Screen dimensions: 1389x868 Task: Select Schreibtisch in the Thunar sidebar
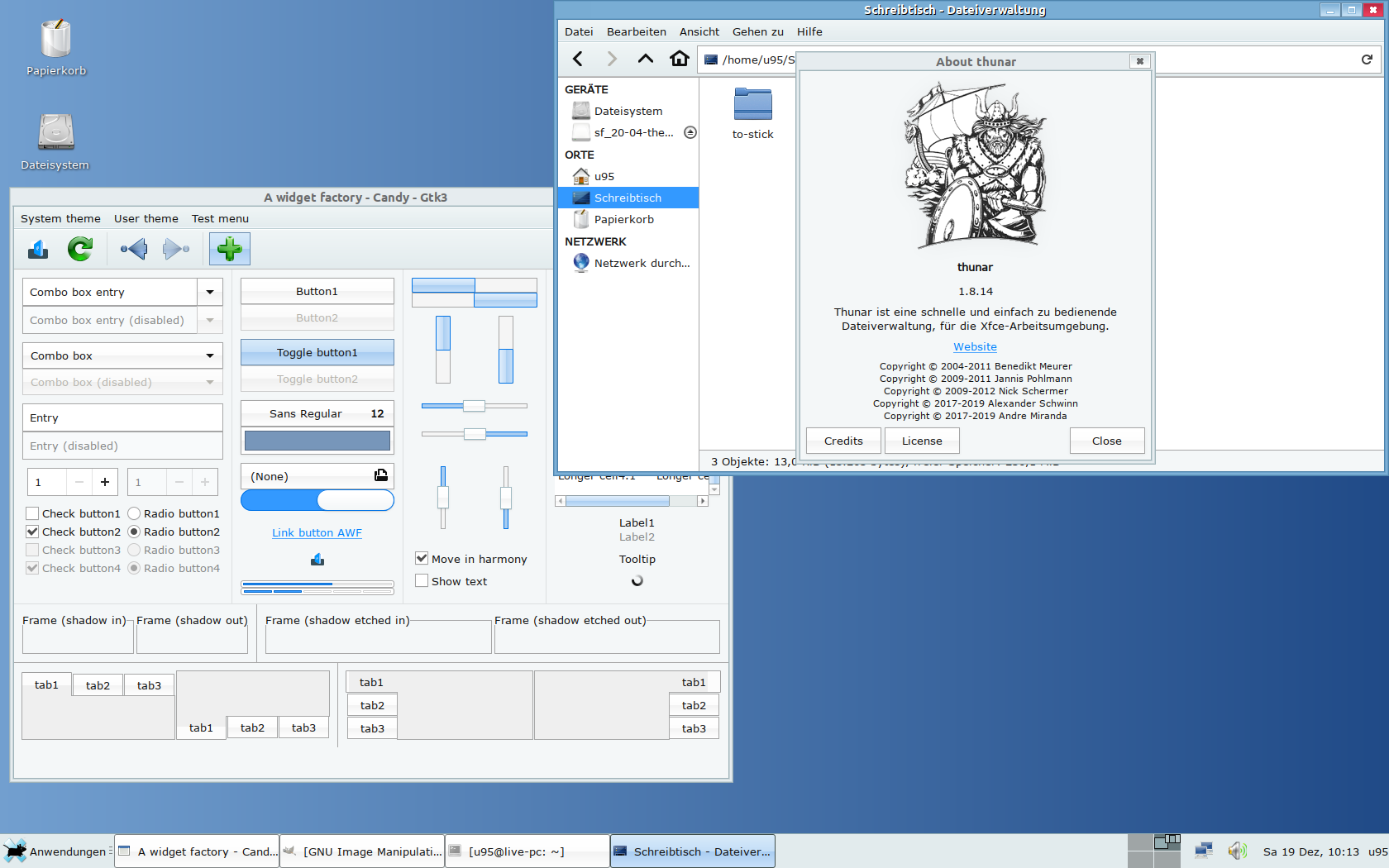coord(628,198)
